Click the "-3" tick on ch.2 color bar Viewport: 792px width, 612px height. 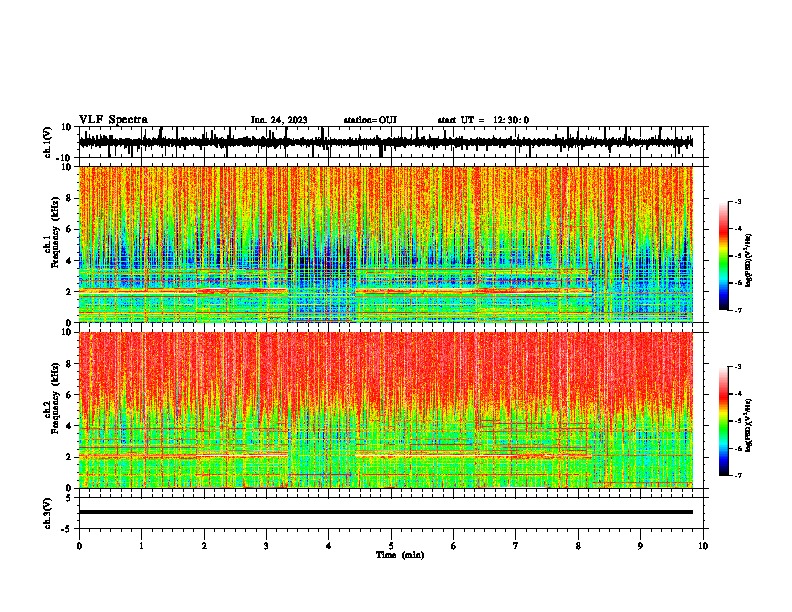click(x=737, y=367)
